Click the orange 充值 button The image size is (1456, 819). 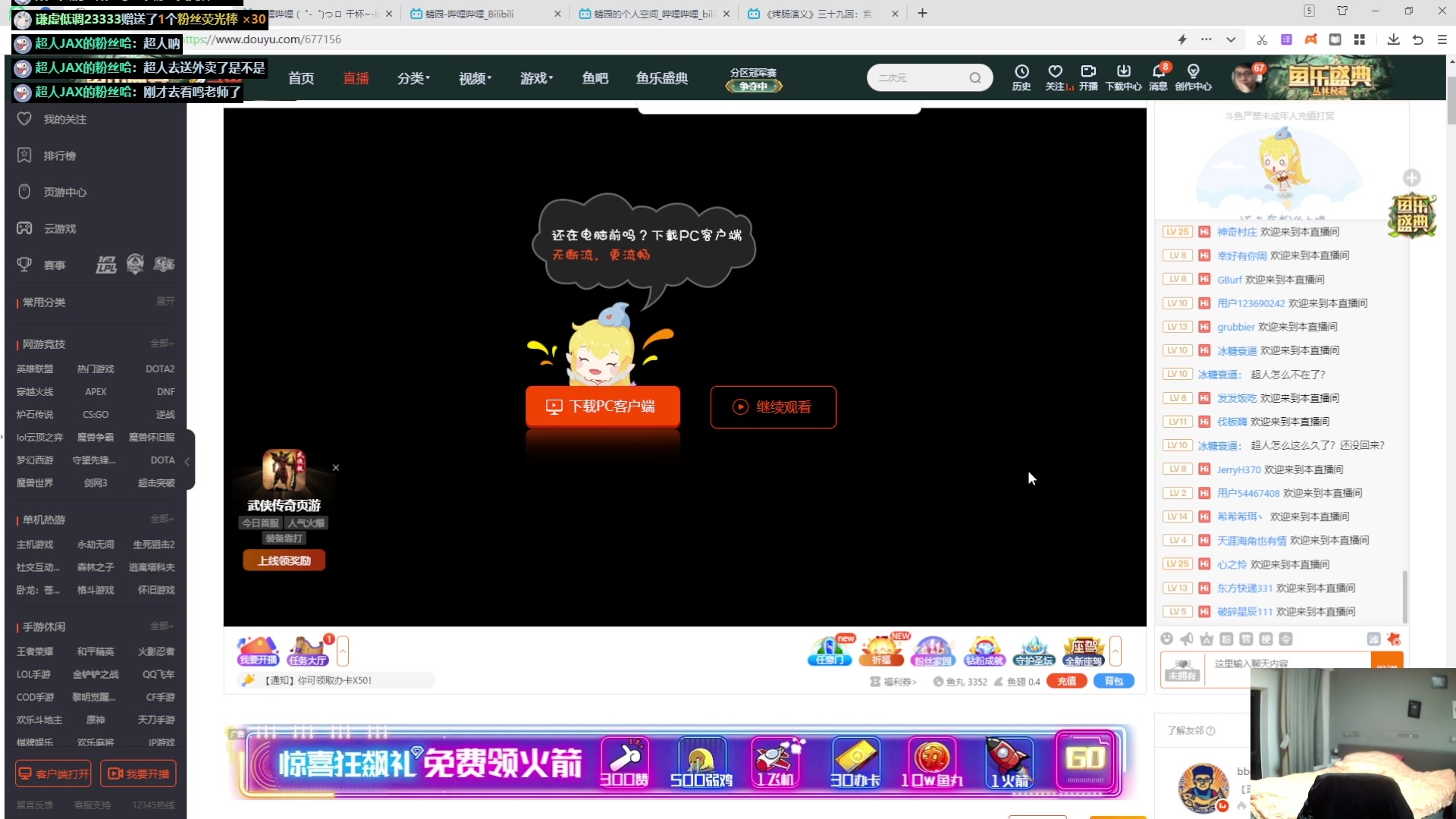click(1067, 681)
